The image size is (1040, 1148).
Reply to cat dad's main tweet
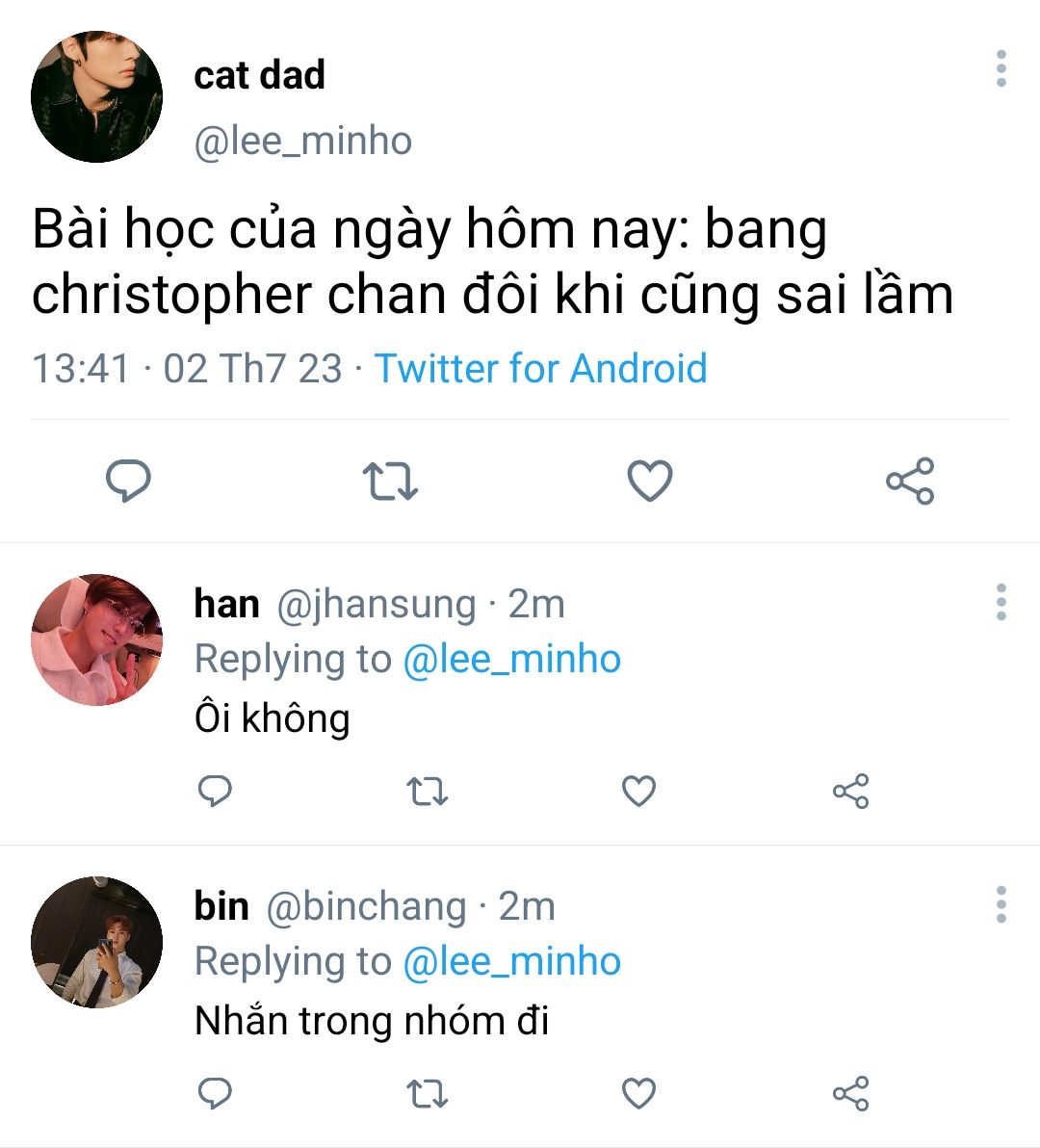pos(127,481)
